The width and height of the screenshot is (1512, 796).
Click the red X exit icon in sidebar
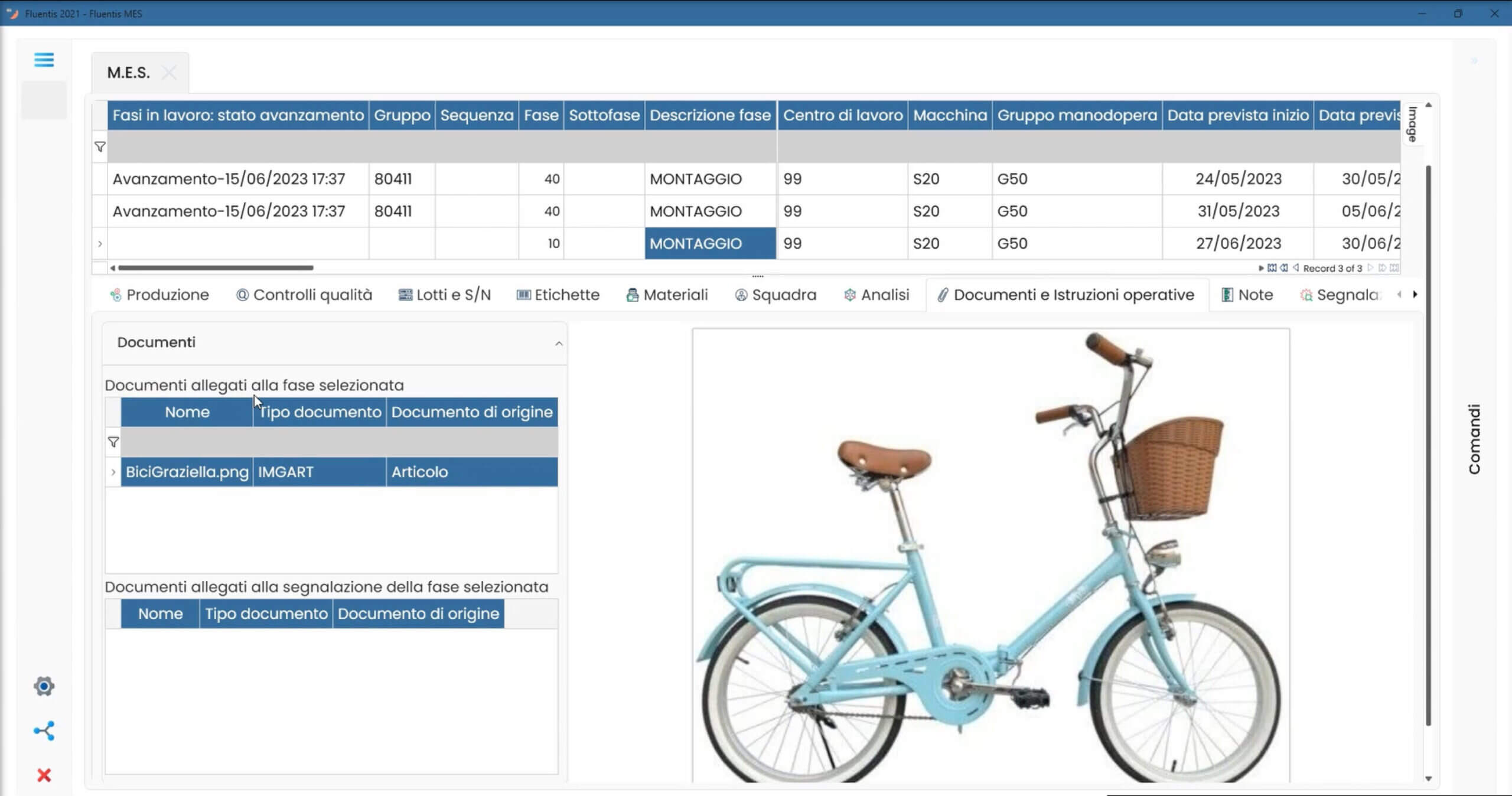[x=44, y=775]
